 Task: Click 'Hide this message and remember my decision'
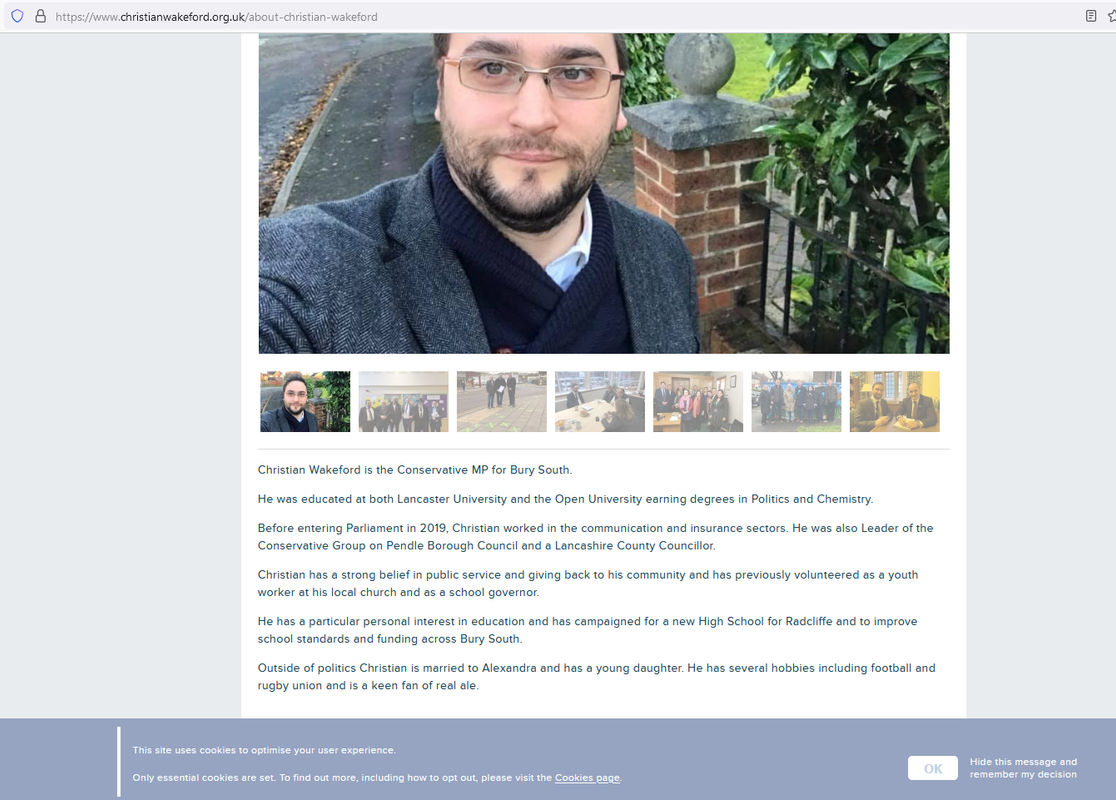[x=1023, y=768]
